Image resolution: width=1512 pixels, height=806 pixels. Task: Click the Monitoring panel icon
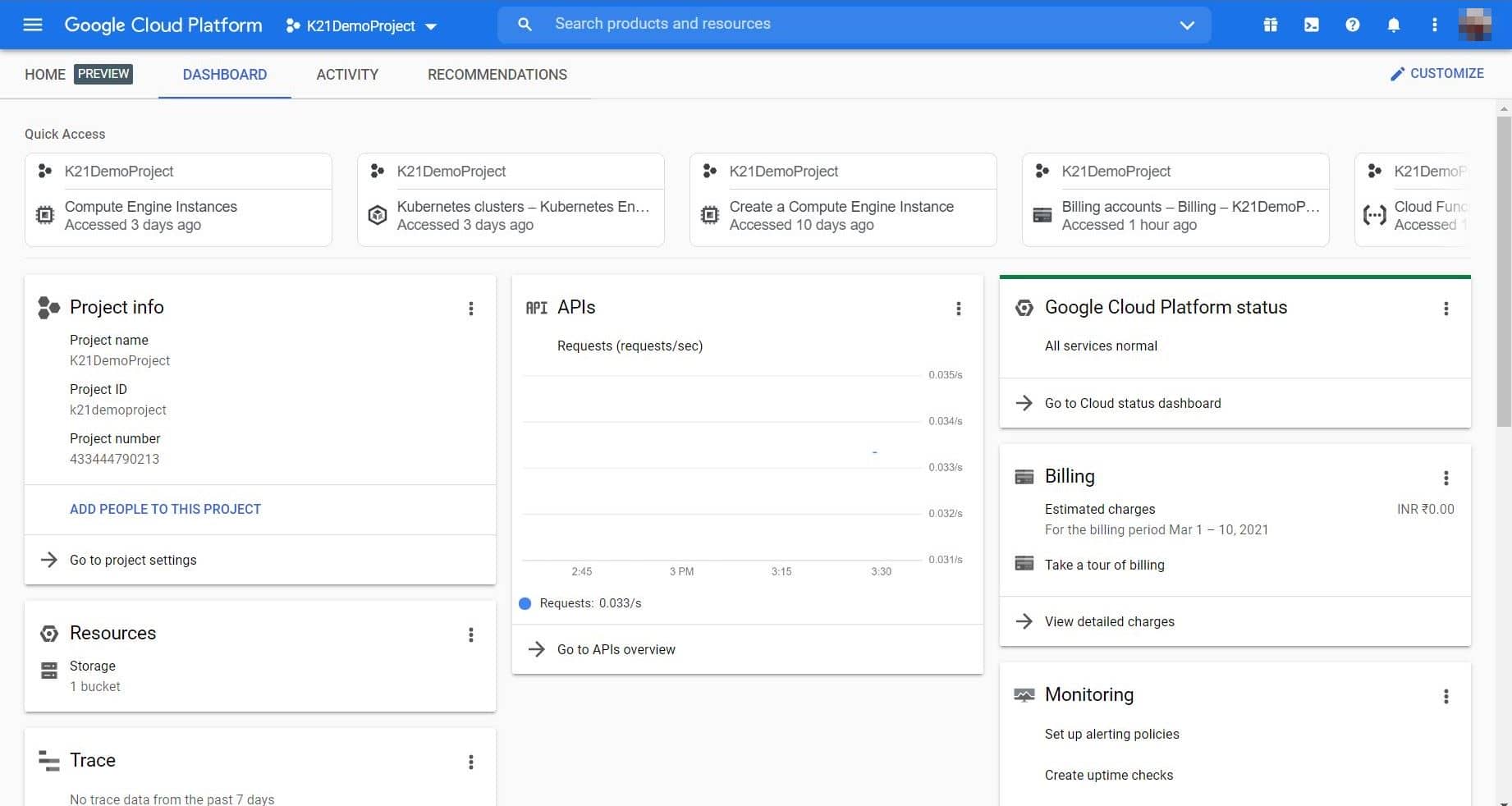point(1024,694)
